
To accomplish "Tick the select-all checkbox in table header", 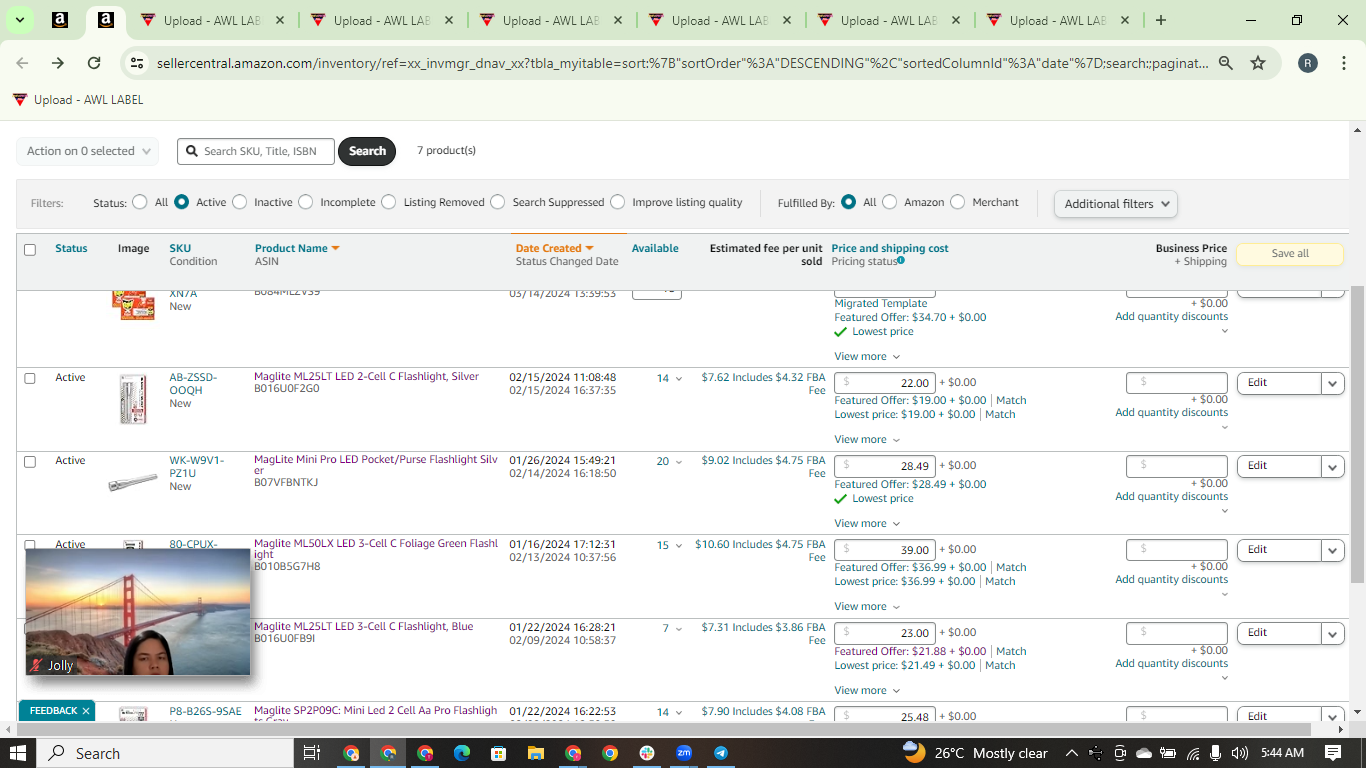I will coord(30,250).
